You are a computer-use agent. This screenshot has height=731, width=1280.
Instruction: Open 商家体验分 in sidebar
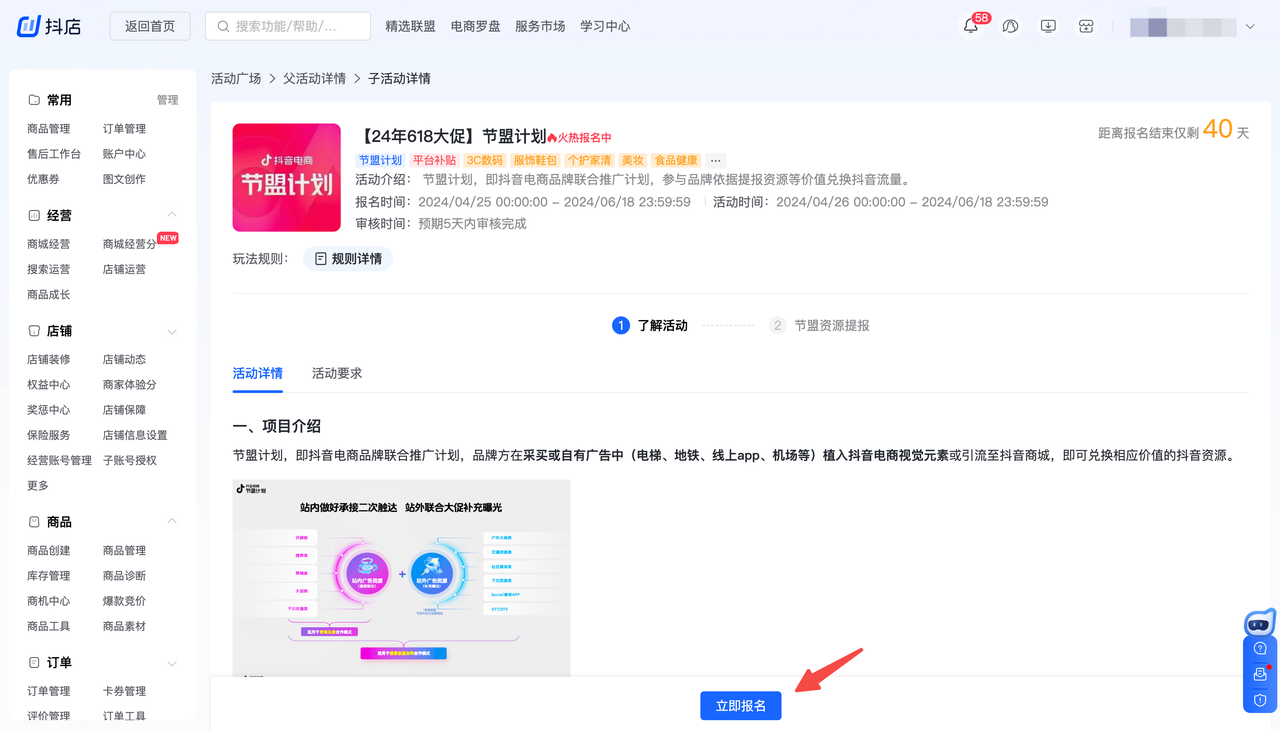[x=130, y=385]
